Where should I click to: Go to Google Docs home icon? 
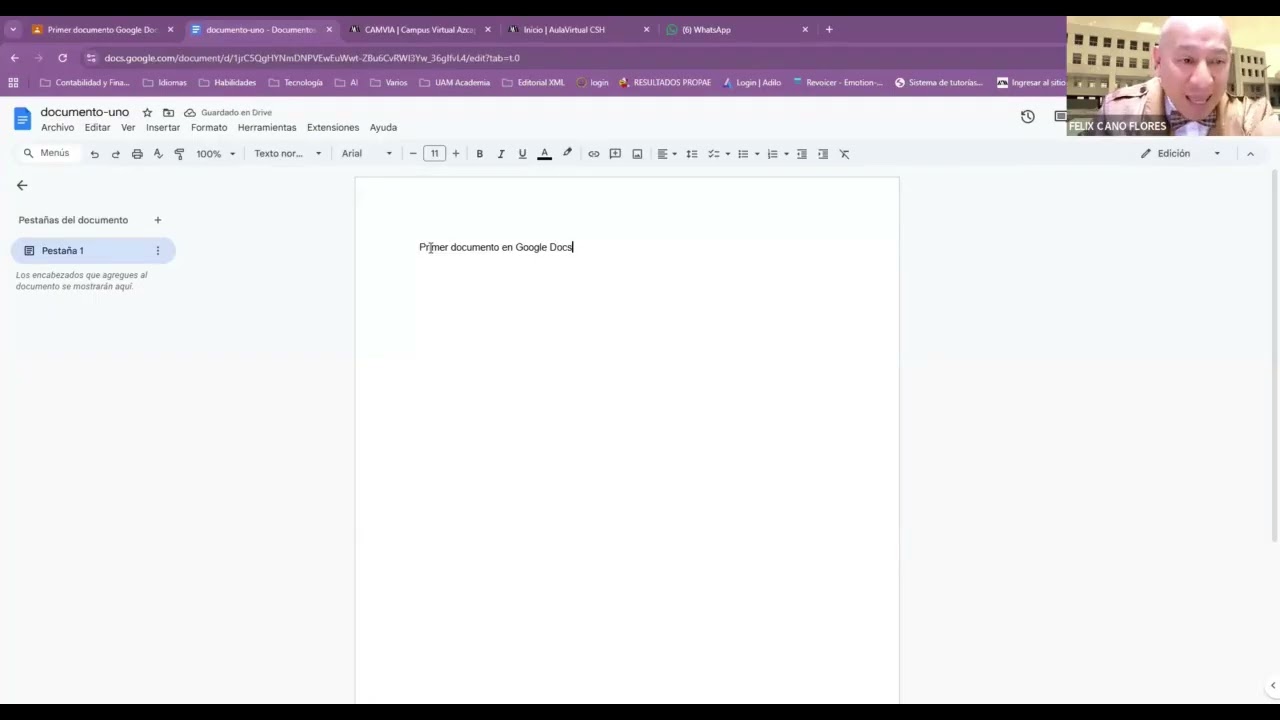(x=22, y=120)
